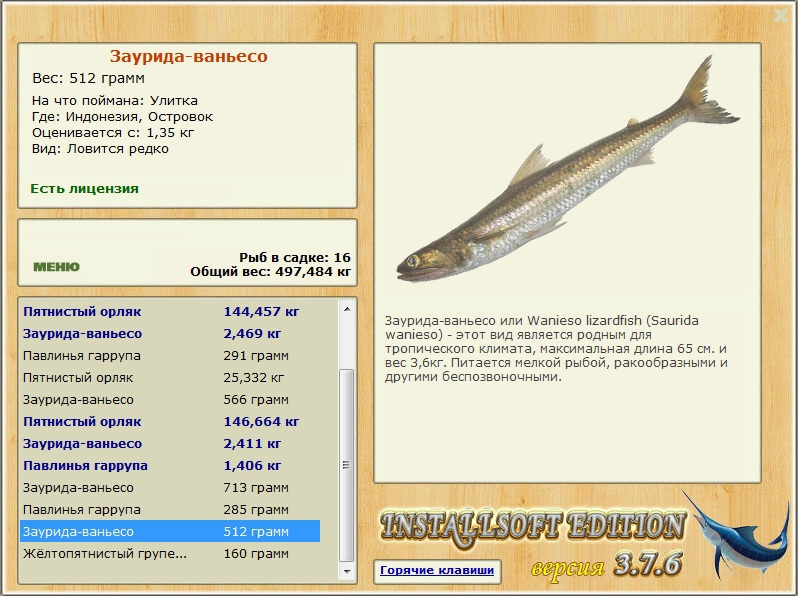Screen dimensions: 798x596
Task: Select Заурида-ваньесо 2,411 кг row
Action: click(x=170, y=443)
